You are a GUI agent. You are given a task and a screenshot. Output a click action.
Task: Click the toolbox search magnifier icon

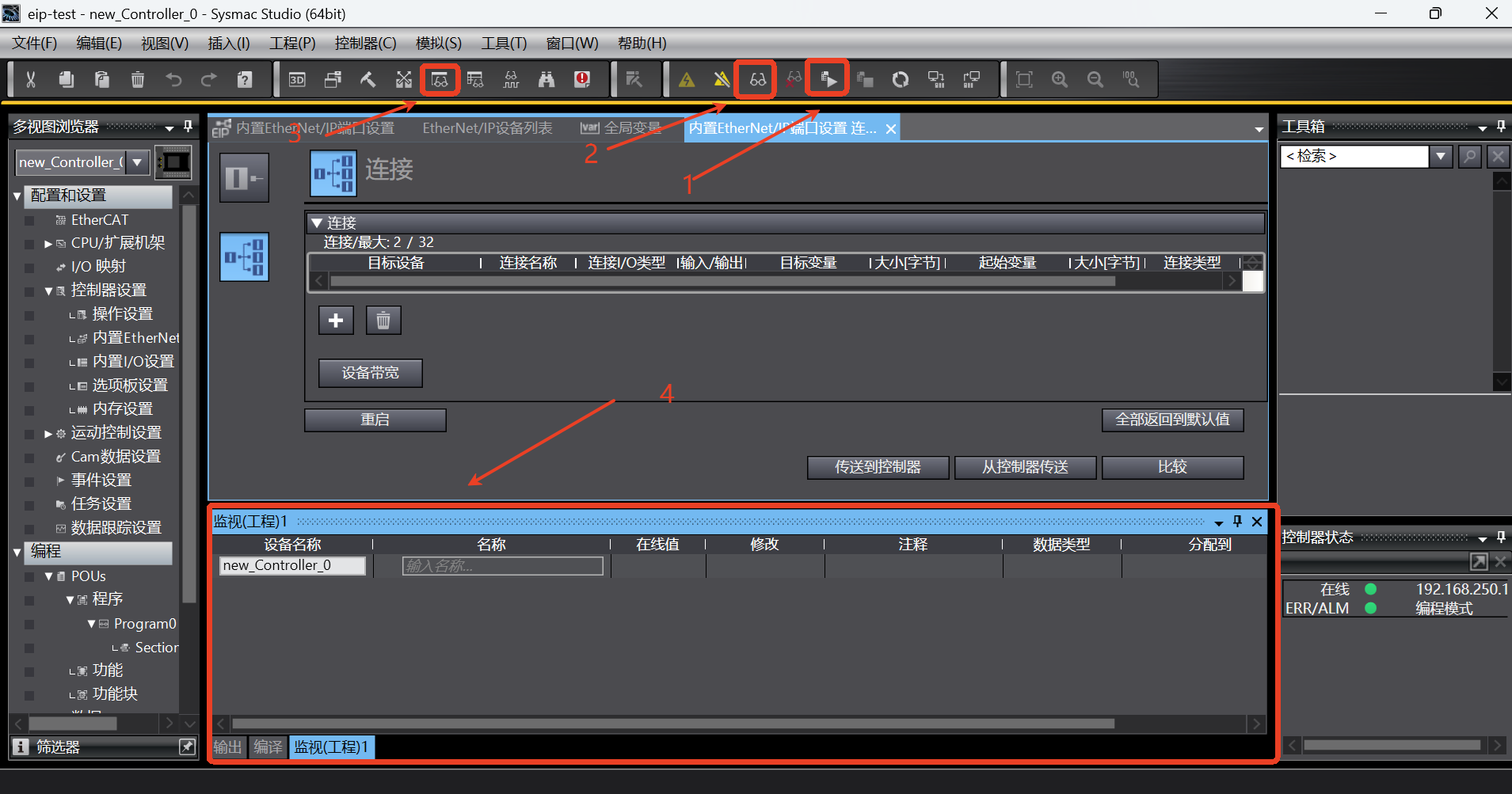(x=1470, y=156)
